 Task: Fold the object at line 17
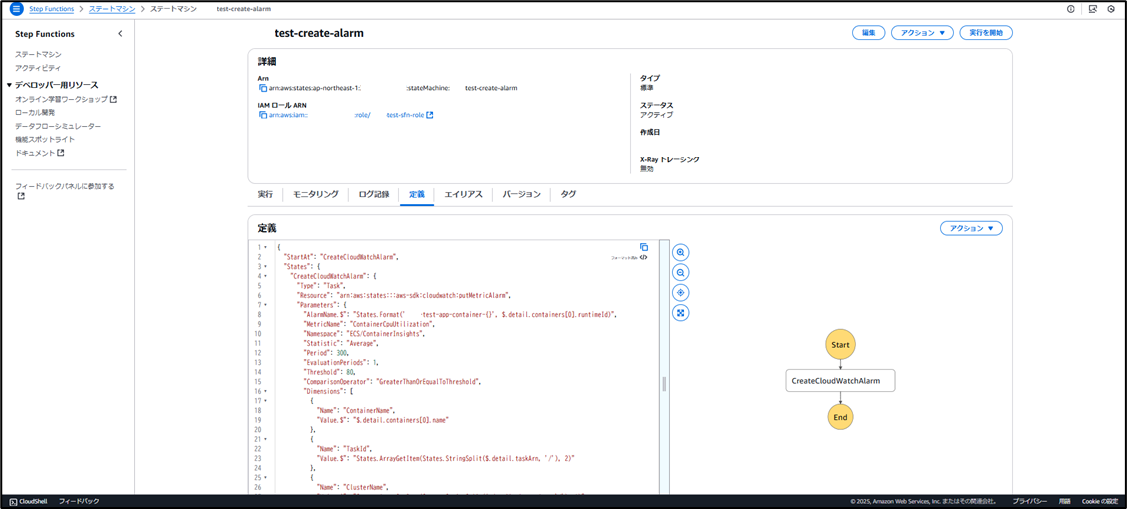click(x=265, y=400)
